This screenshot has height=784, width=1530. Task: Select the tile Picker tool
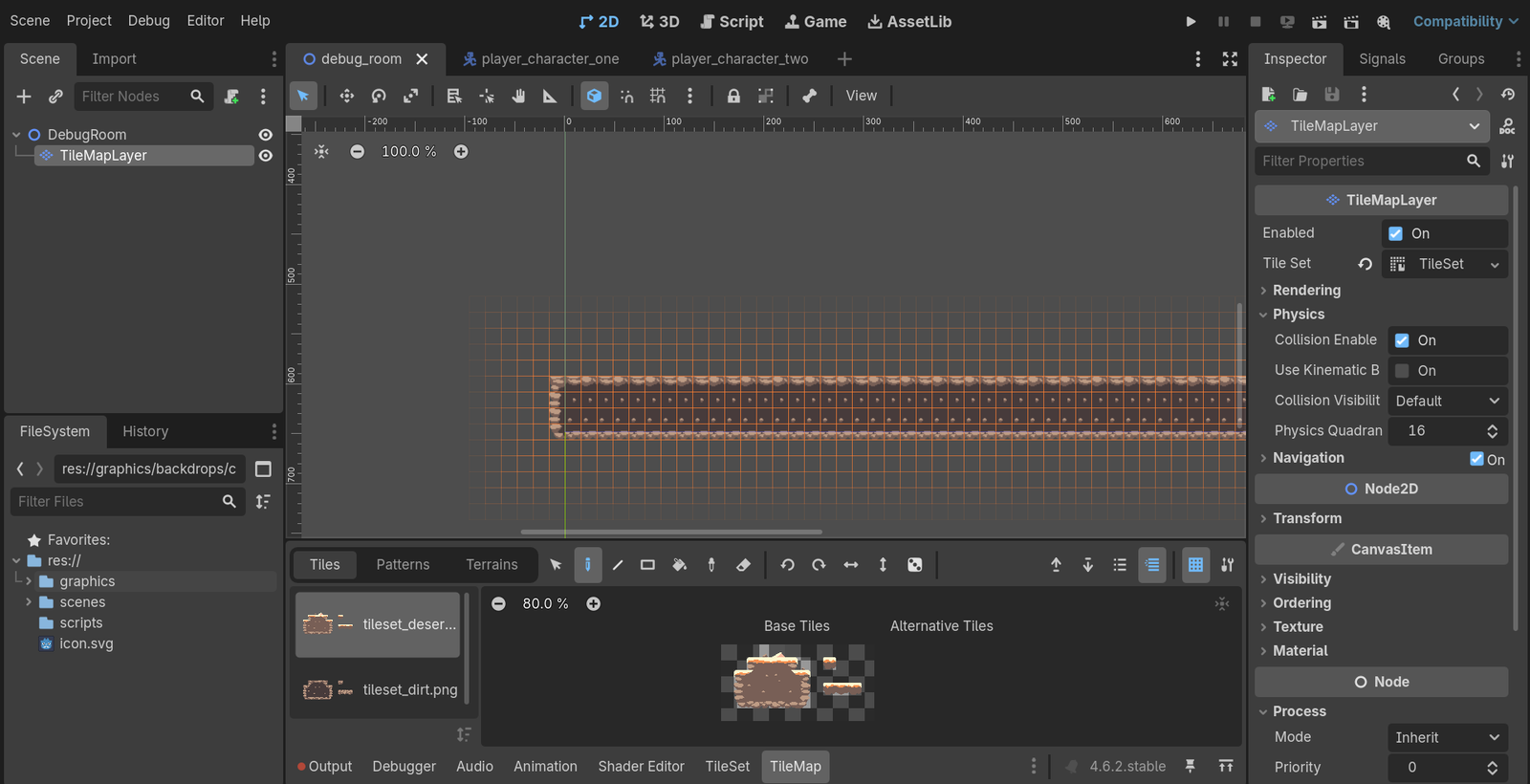711,565
